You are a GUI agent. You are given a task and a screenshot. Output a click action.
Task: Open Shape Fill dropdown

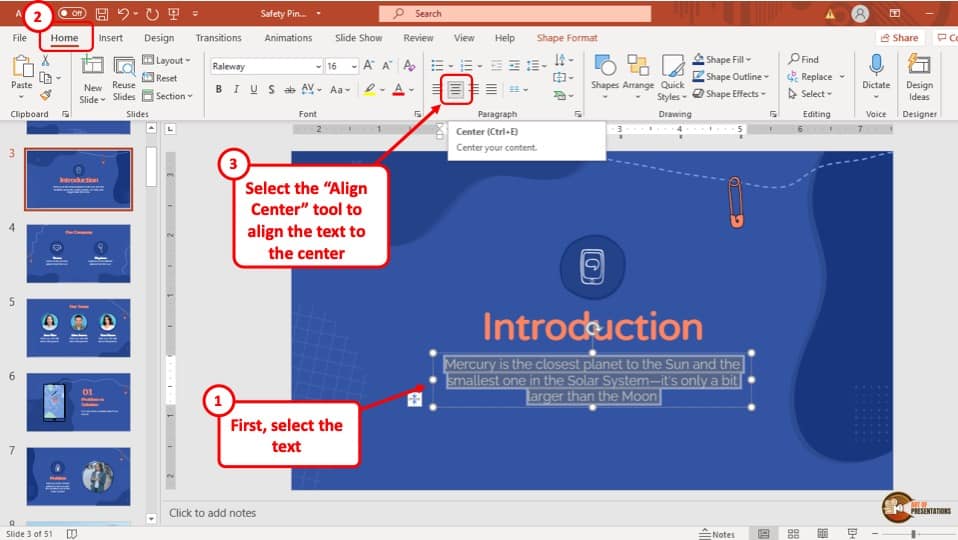(722, 59)
